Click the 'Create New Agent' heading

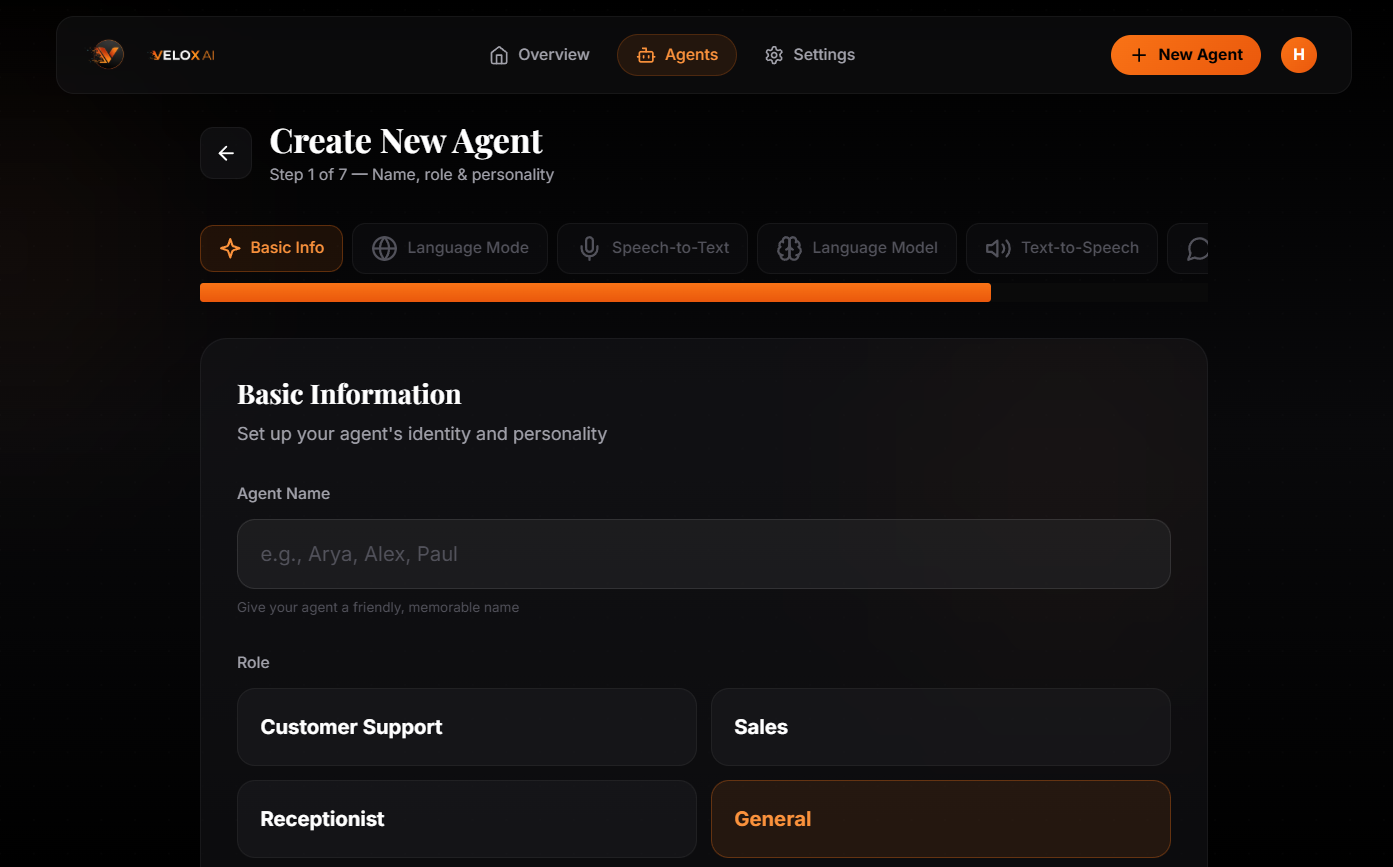(406, 141)
